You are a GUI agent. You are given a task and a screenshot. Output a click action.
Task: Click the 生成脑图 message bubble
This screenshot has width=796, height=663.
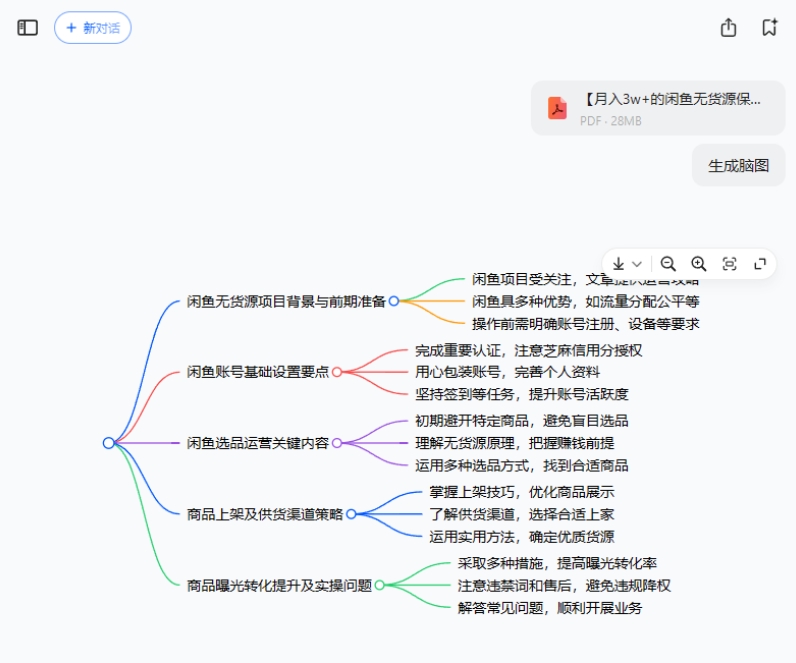[x=738, y=166]
